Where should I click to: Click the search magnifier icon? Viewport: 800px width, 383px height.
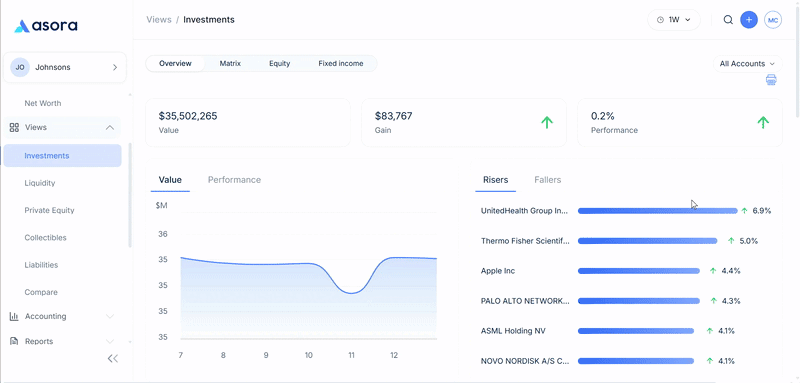(729, 20)
